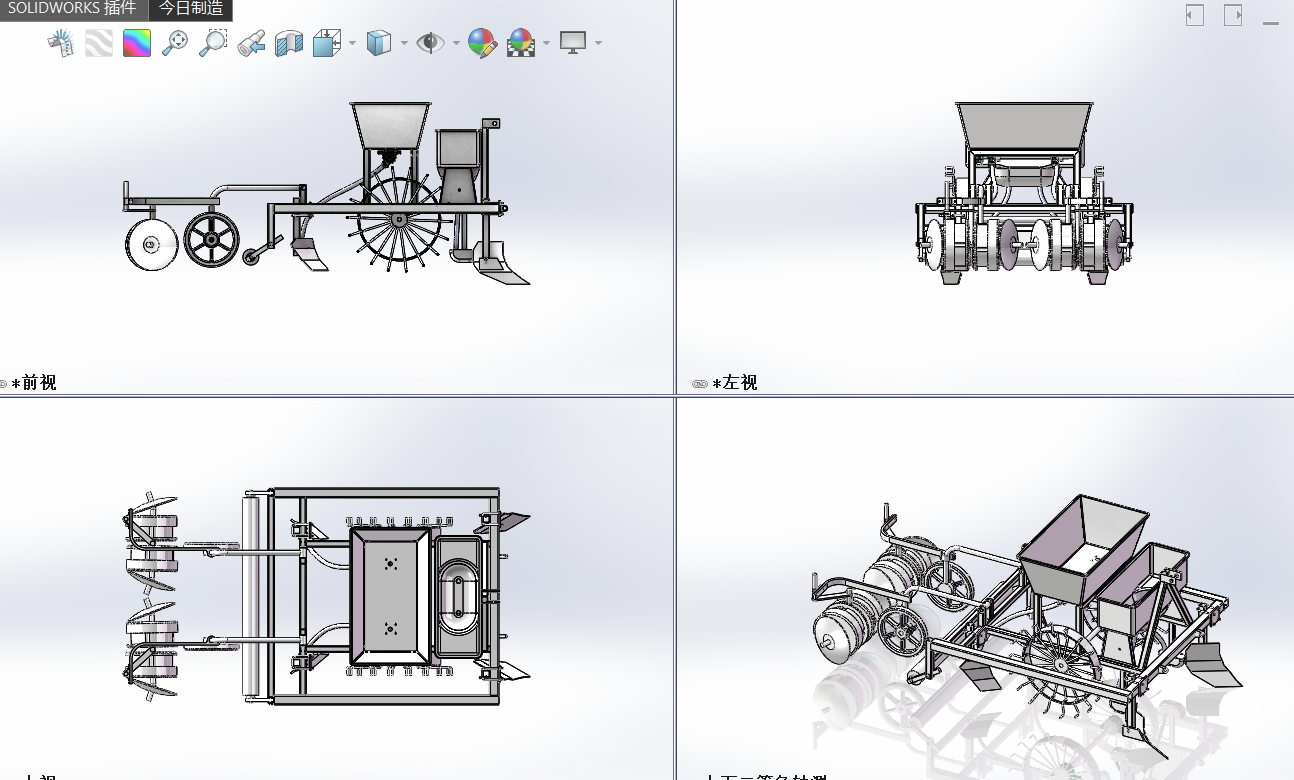Select the Zoom to Fit tool

coord(175,43)
